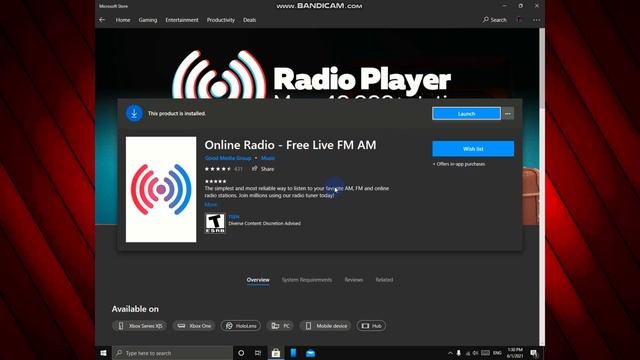Switch to the Reviews tab
Viewport: 640px width, 360px height.
click(x=353, y=280)
